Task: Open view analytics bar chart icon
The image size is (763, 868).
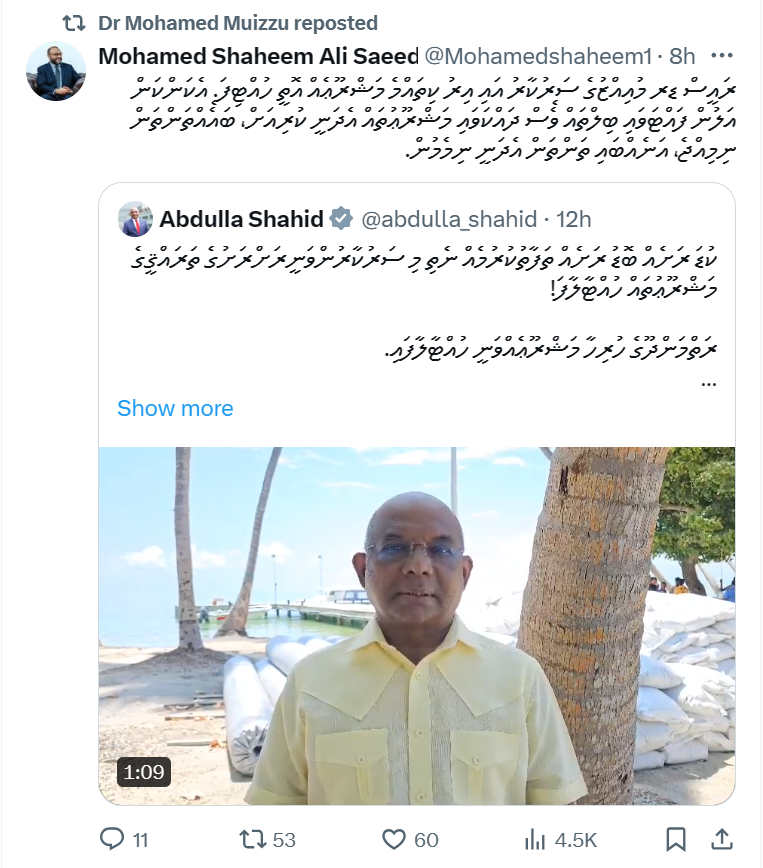Action: pyautogui.click(x=534, y=840)
